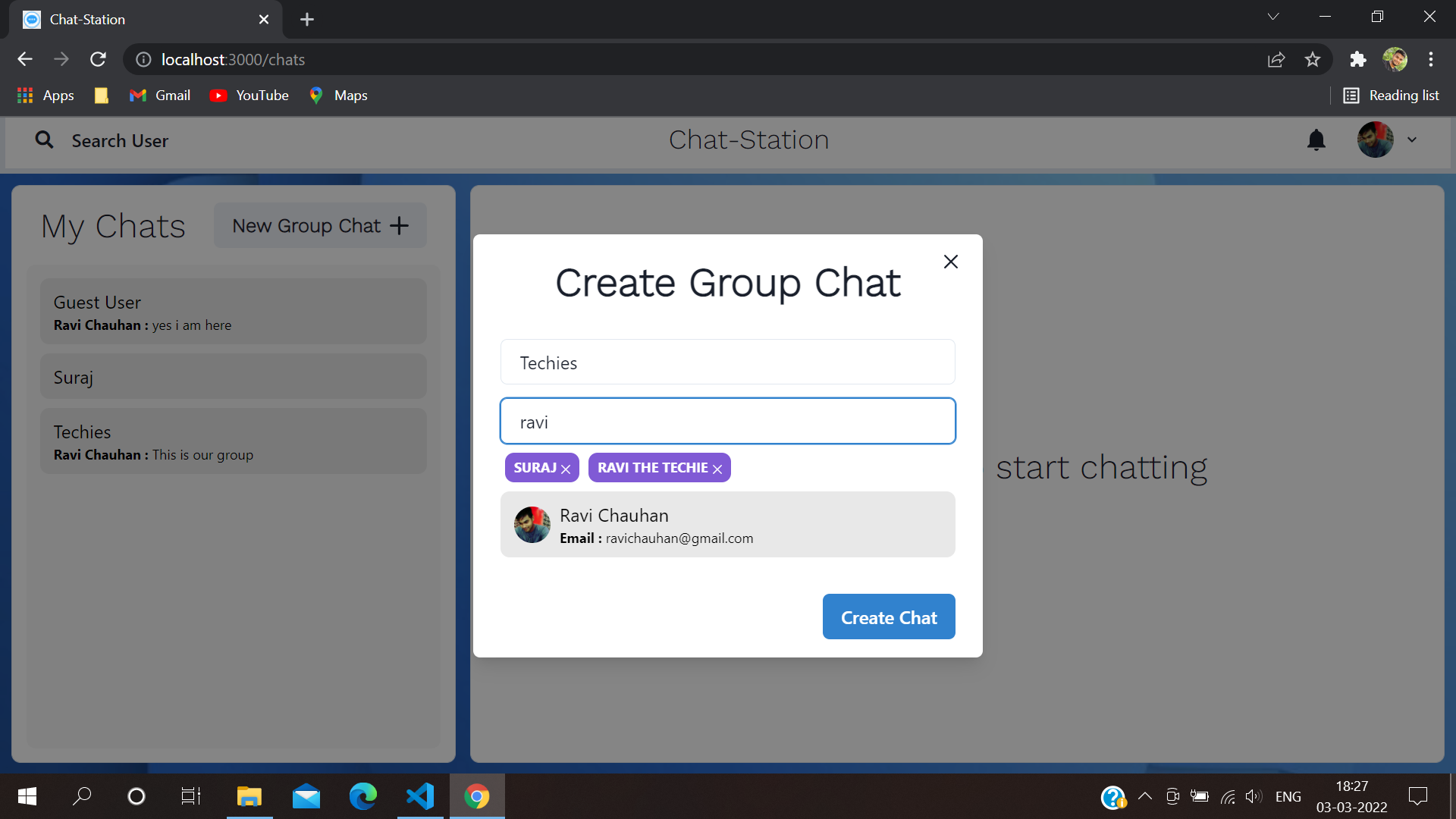Click the share icon in the address bar
The image size is (1456, 819).
point(1277,59)
